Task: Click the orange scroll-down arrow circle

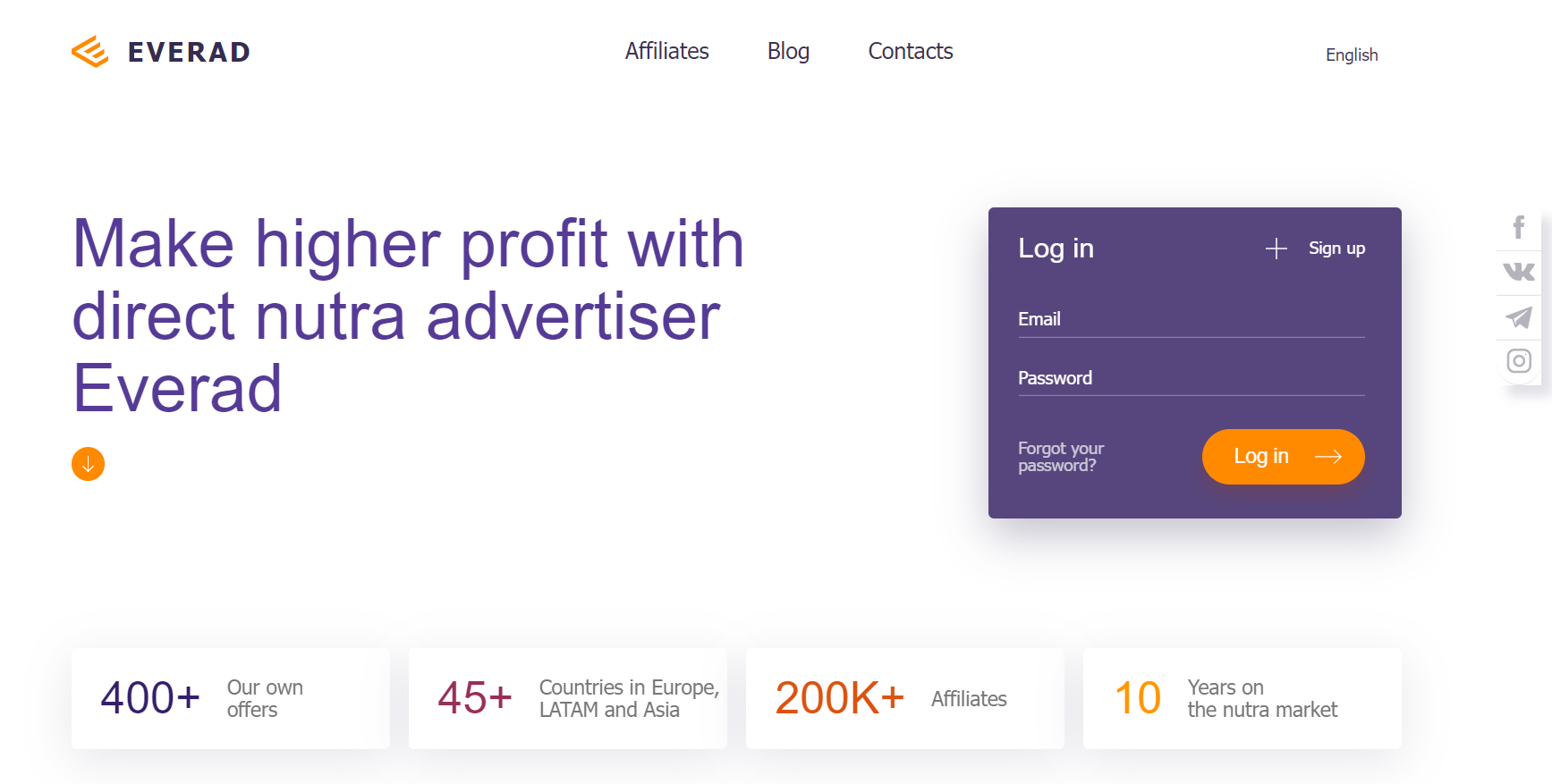Action: pyautogui.click(x=88, y=464)
